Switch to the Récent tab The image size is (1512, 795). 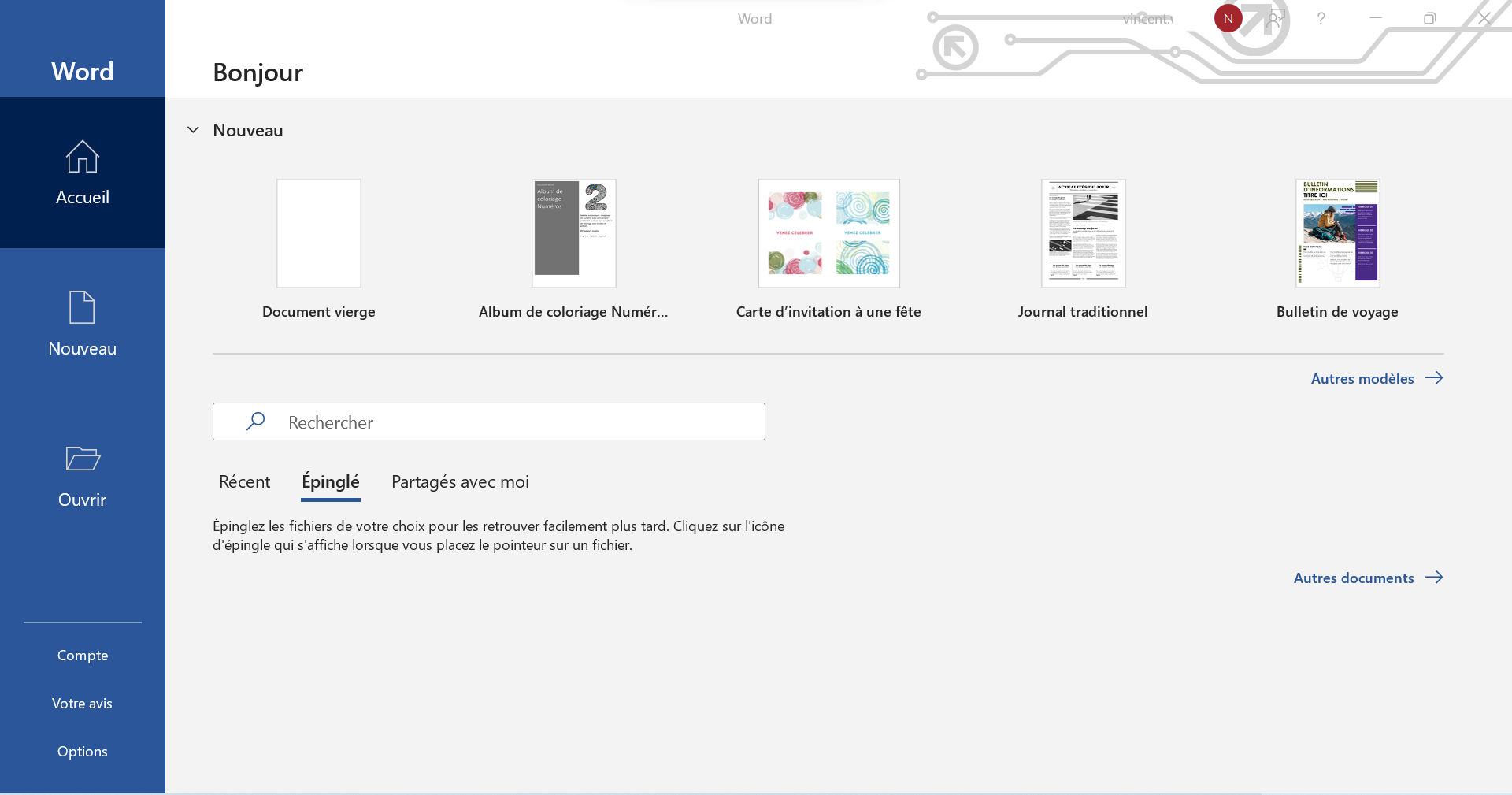244,482
